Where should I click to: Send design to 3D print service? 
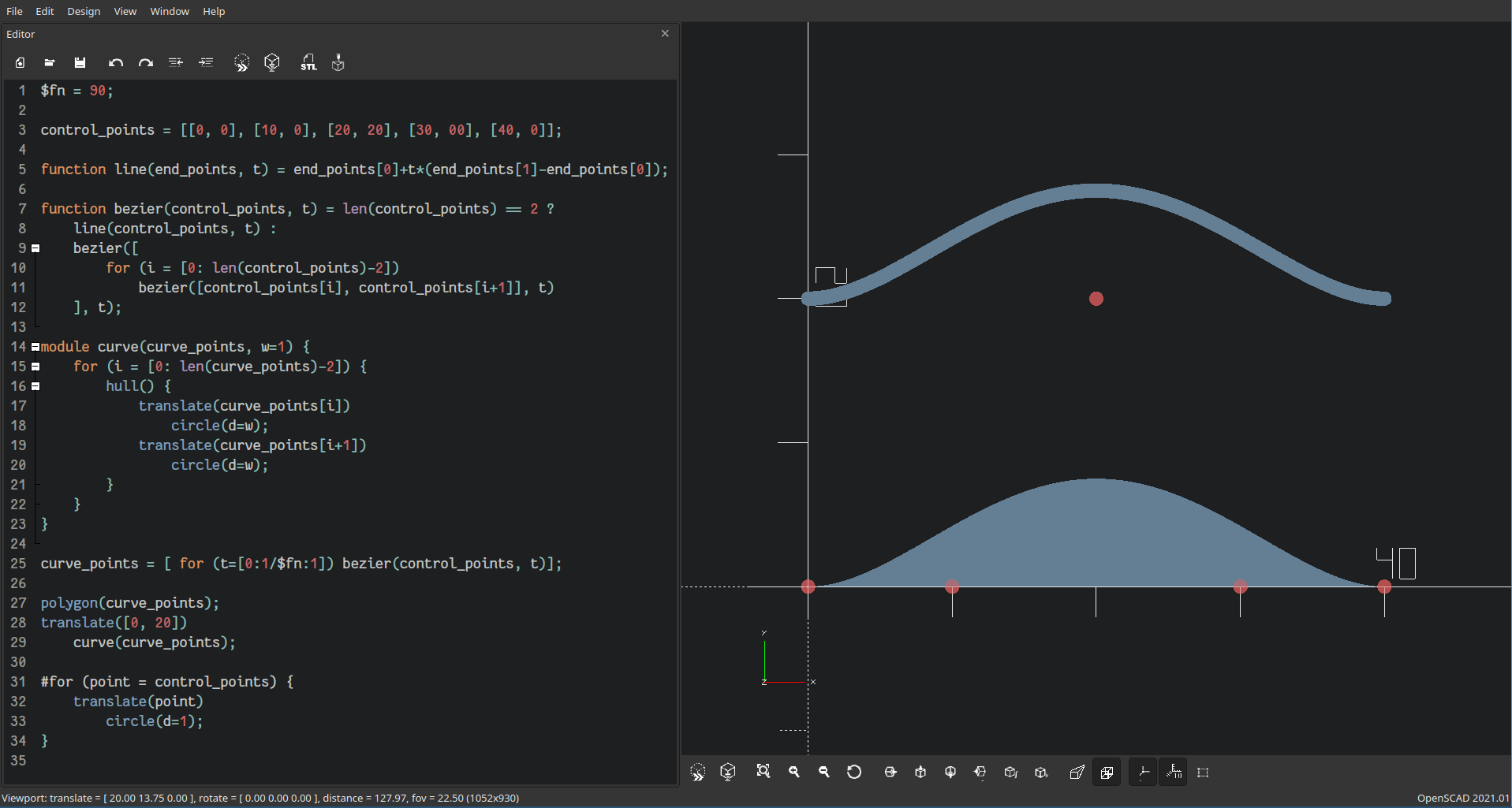click(338, 62)
